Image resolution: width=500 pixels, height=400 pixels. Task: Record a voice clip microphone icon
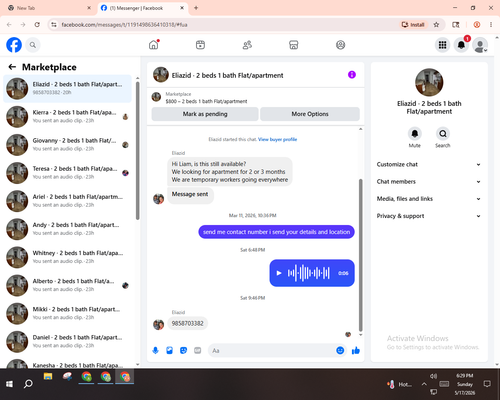[155, 350]
